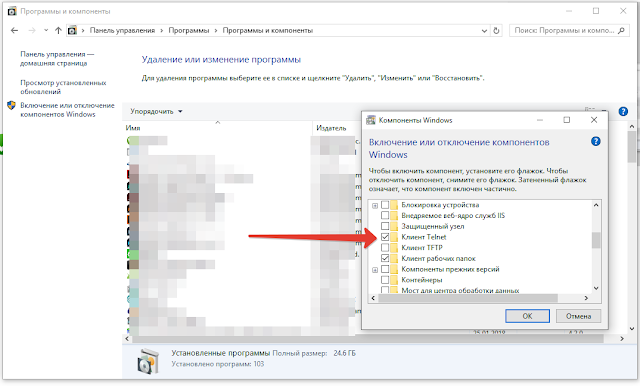The image size is (640, 386).
Task: Click Windows Components dialog title icon
Action: click(371, 120)
